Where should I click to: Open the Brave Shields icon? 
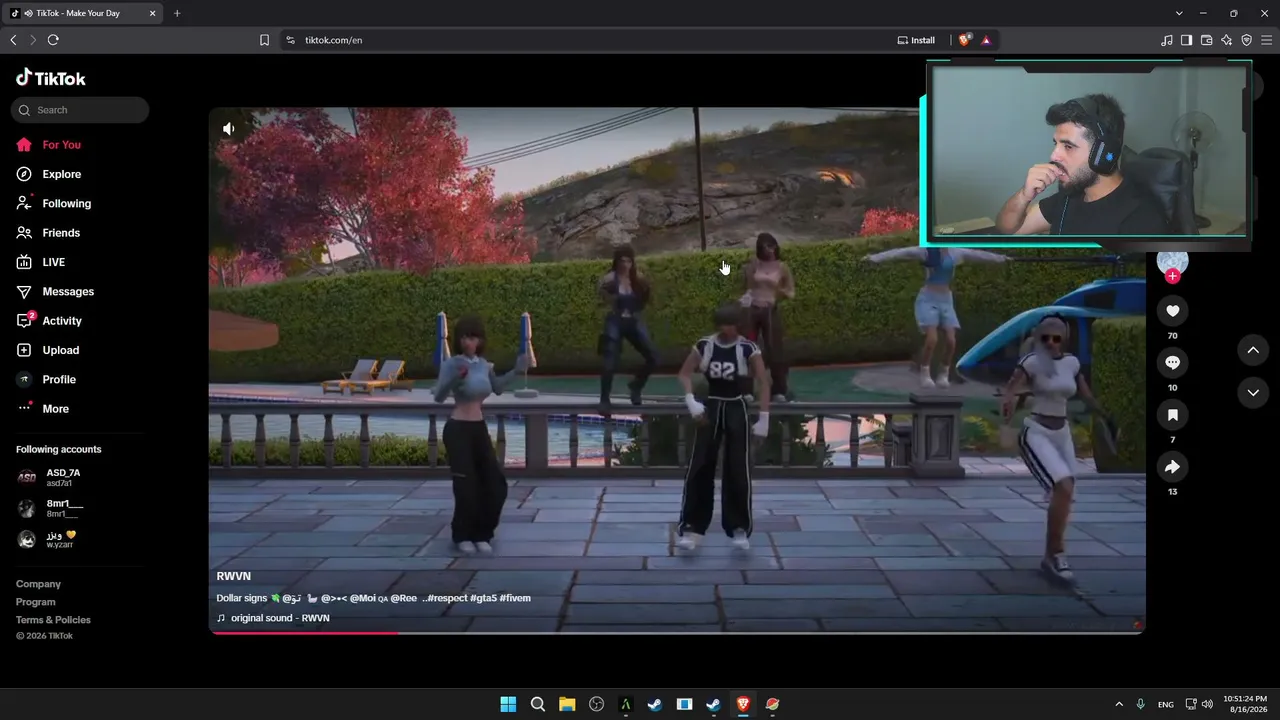click(964, 40)
